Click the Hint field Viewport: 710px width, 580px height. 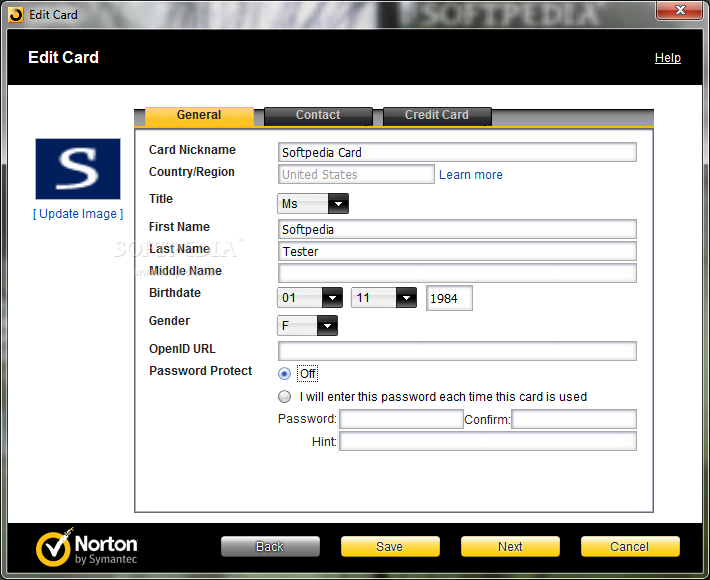tap(488, 441)
